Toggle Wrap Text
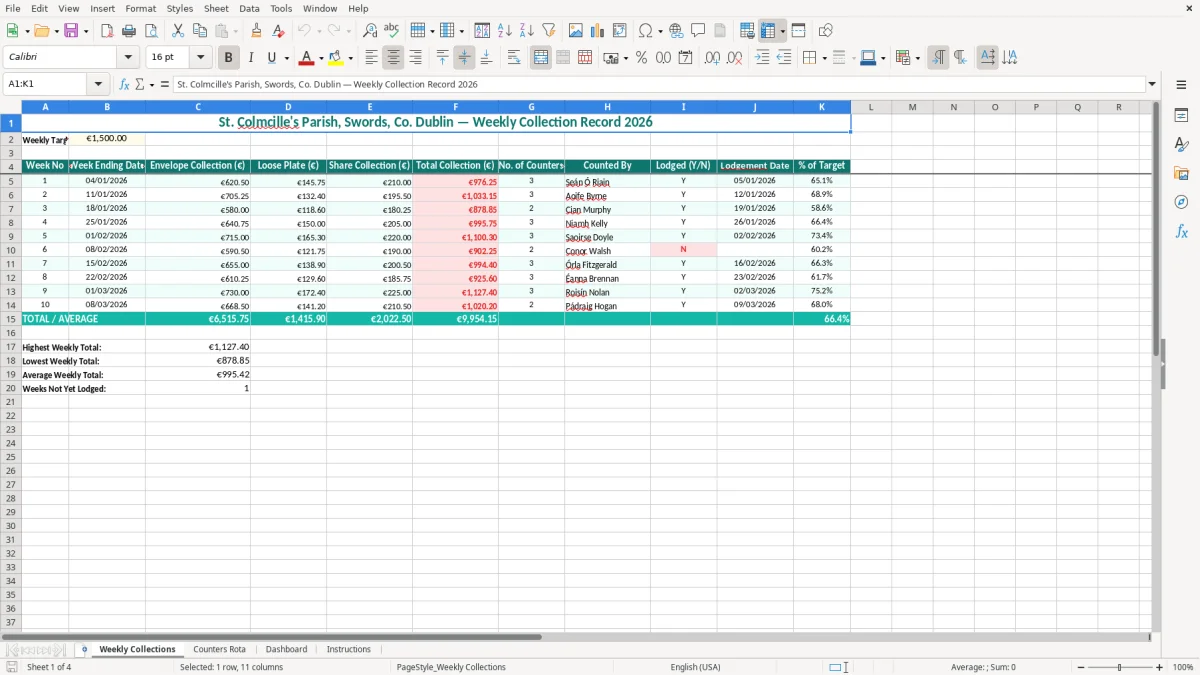 coord(514,58)
